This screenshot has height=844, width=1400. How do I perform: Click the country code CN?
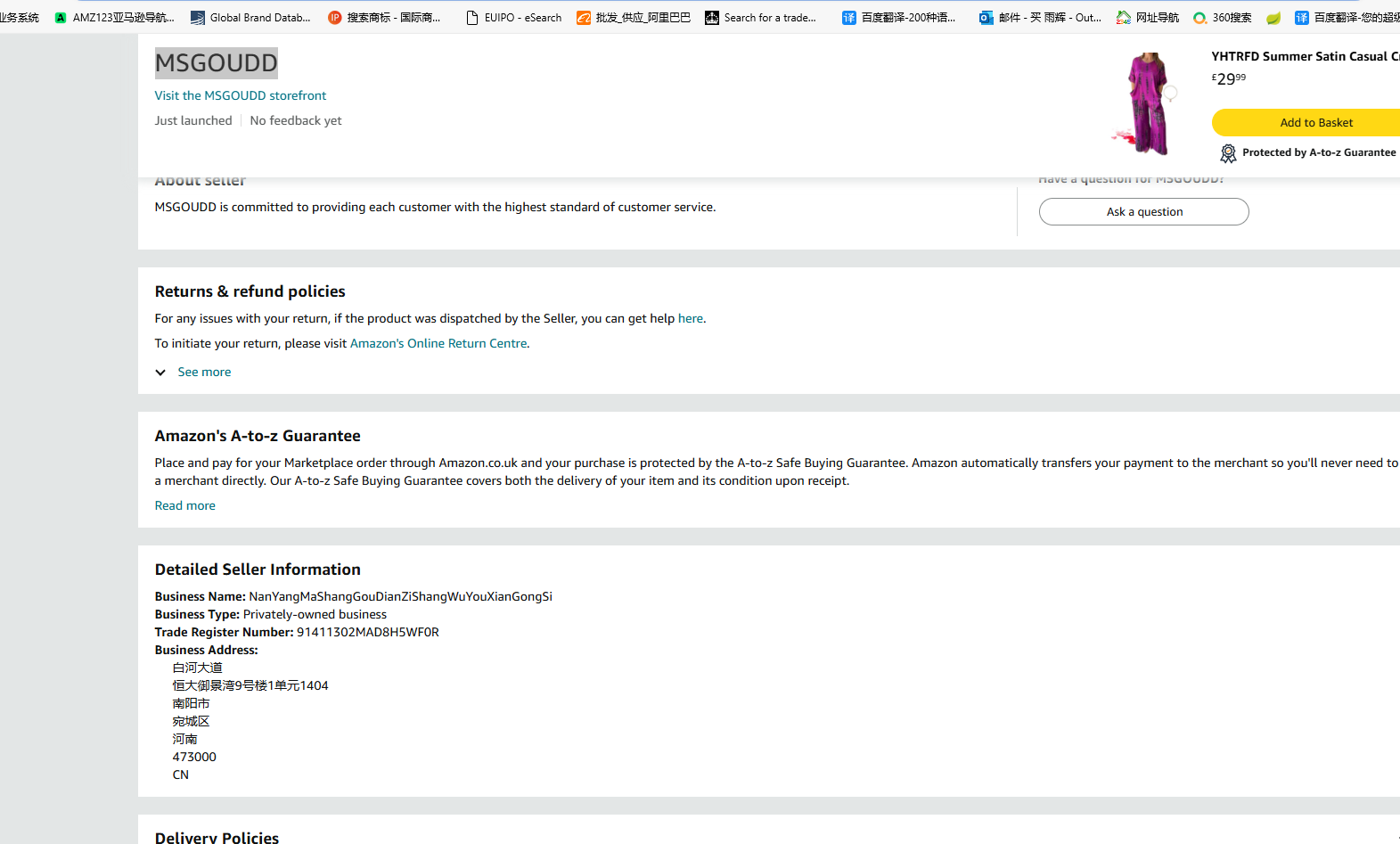tap(181, 774)
